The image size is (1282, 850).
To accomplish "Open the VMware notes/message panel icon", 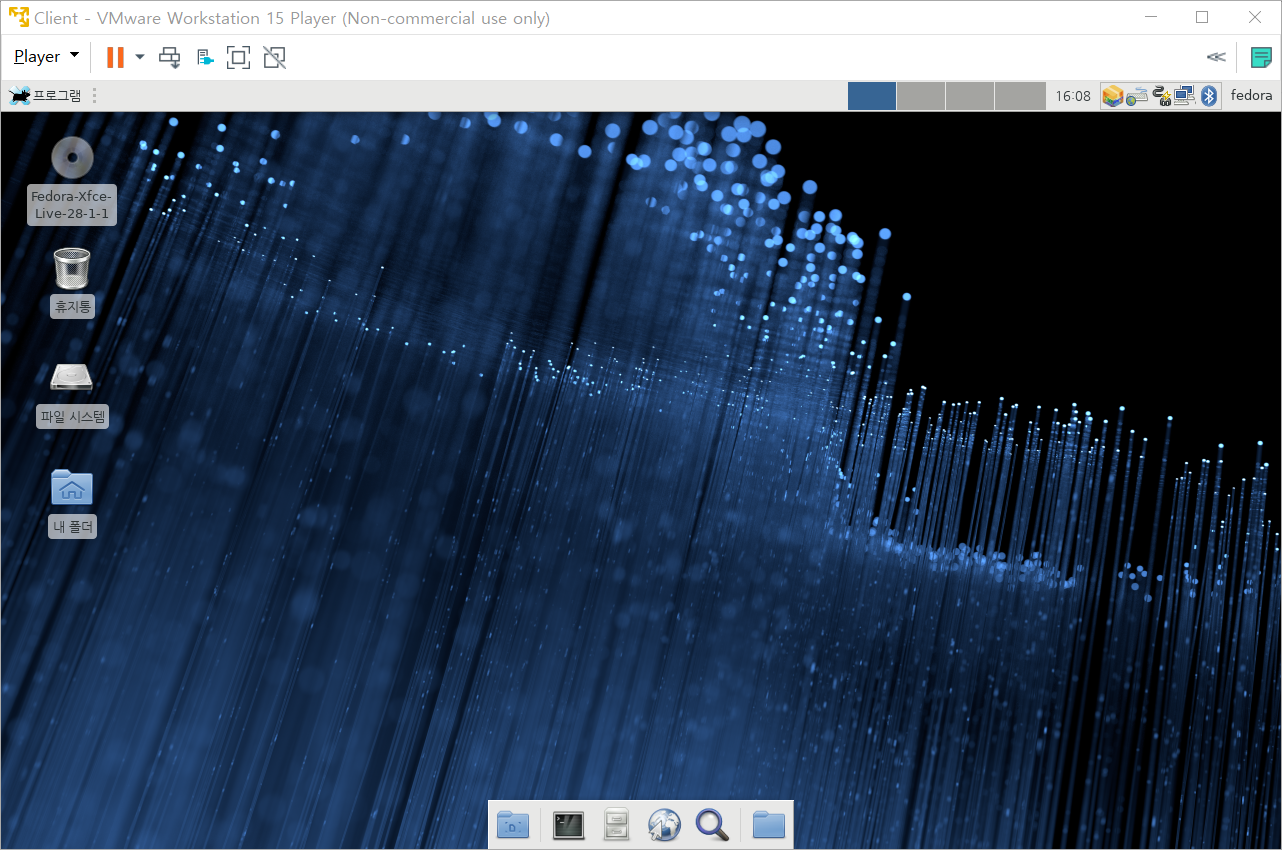I will [1261, 57].
